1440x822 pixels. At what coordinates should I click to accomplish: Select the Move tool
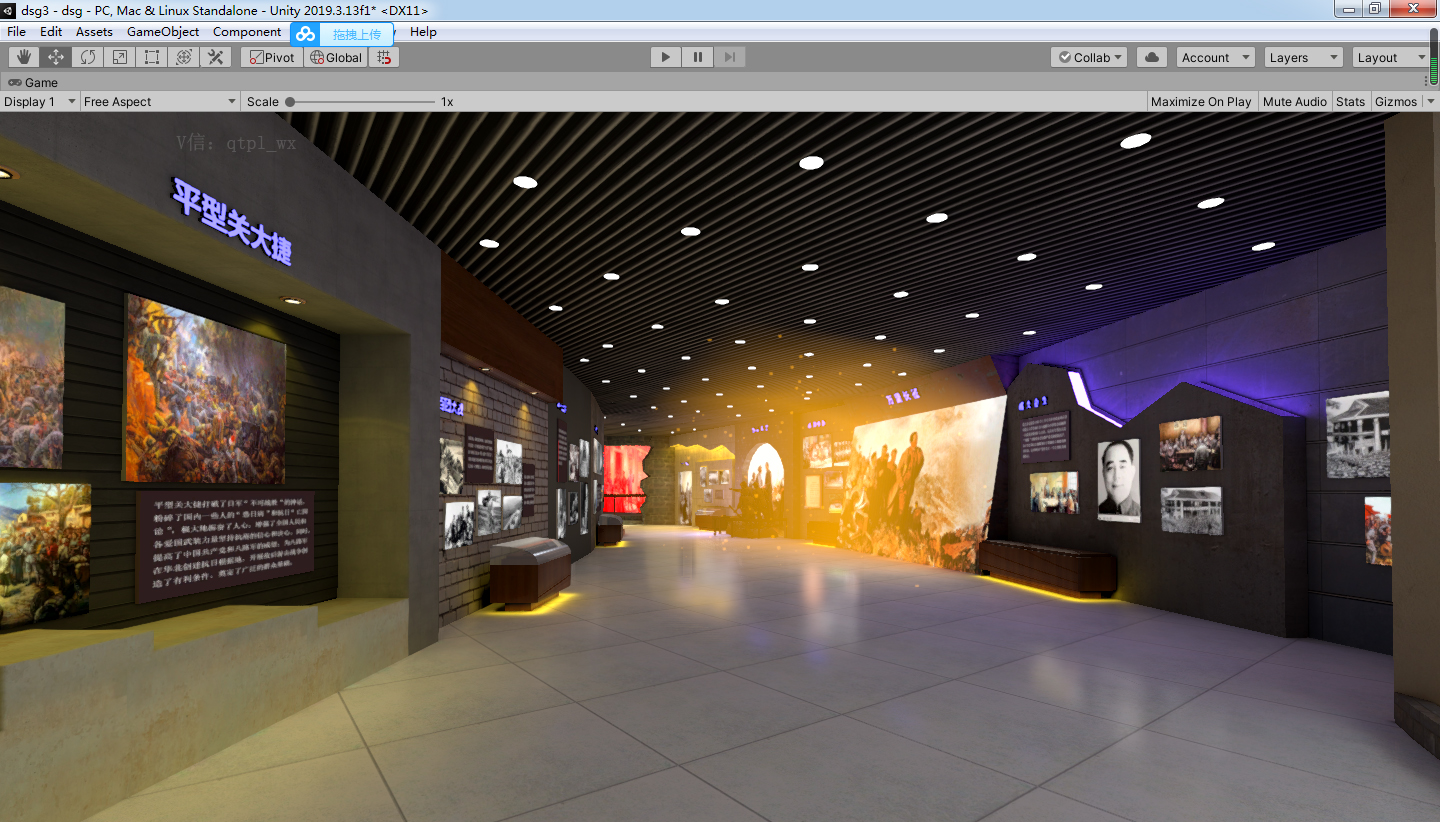point(56,57)
